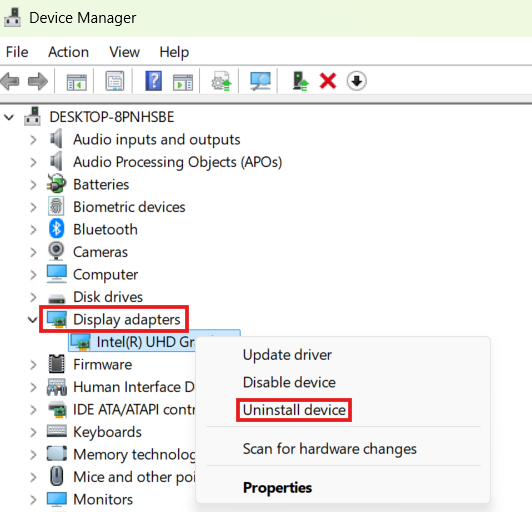The height and width of the screenshot is (512, 532).
Task: Click the blue Help question mark icon
Action: (x=153, y=81)
